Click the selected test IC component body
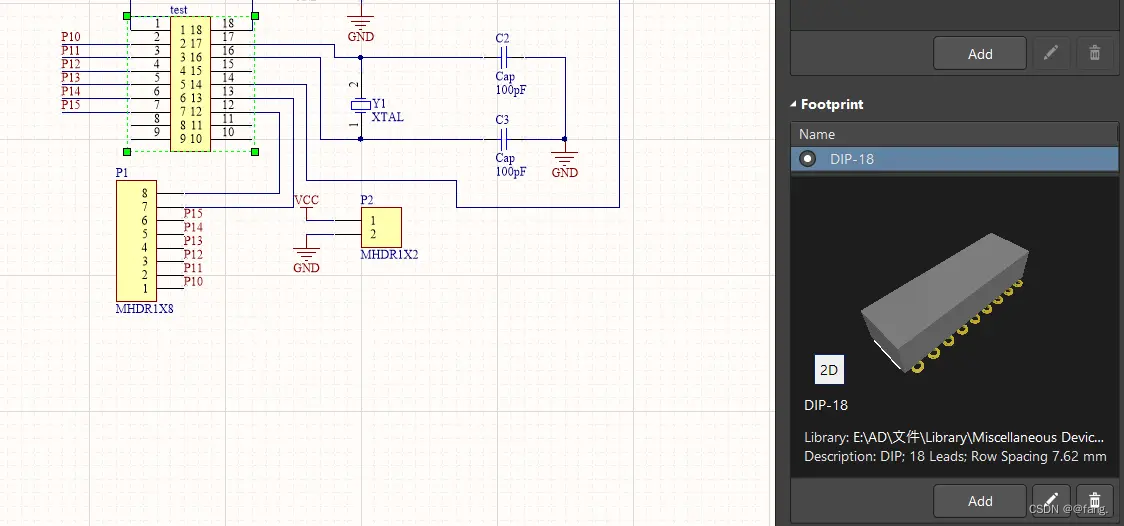1124x526 pixels. (x=190, y=84)
